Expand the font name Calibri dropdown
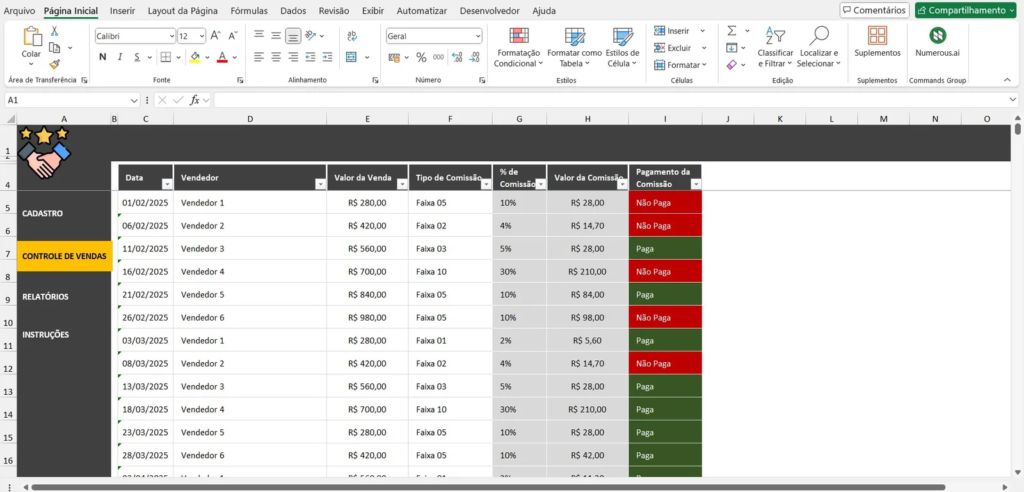This screenshot has width=1024, height=492. click(x=170, y=36)
